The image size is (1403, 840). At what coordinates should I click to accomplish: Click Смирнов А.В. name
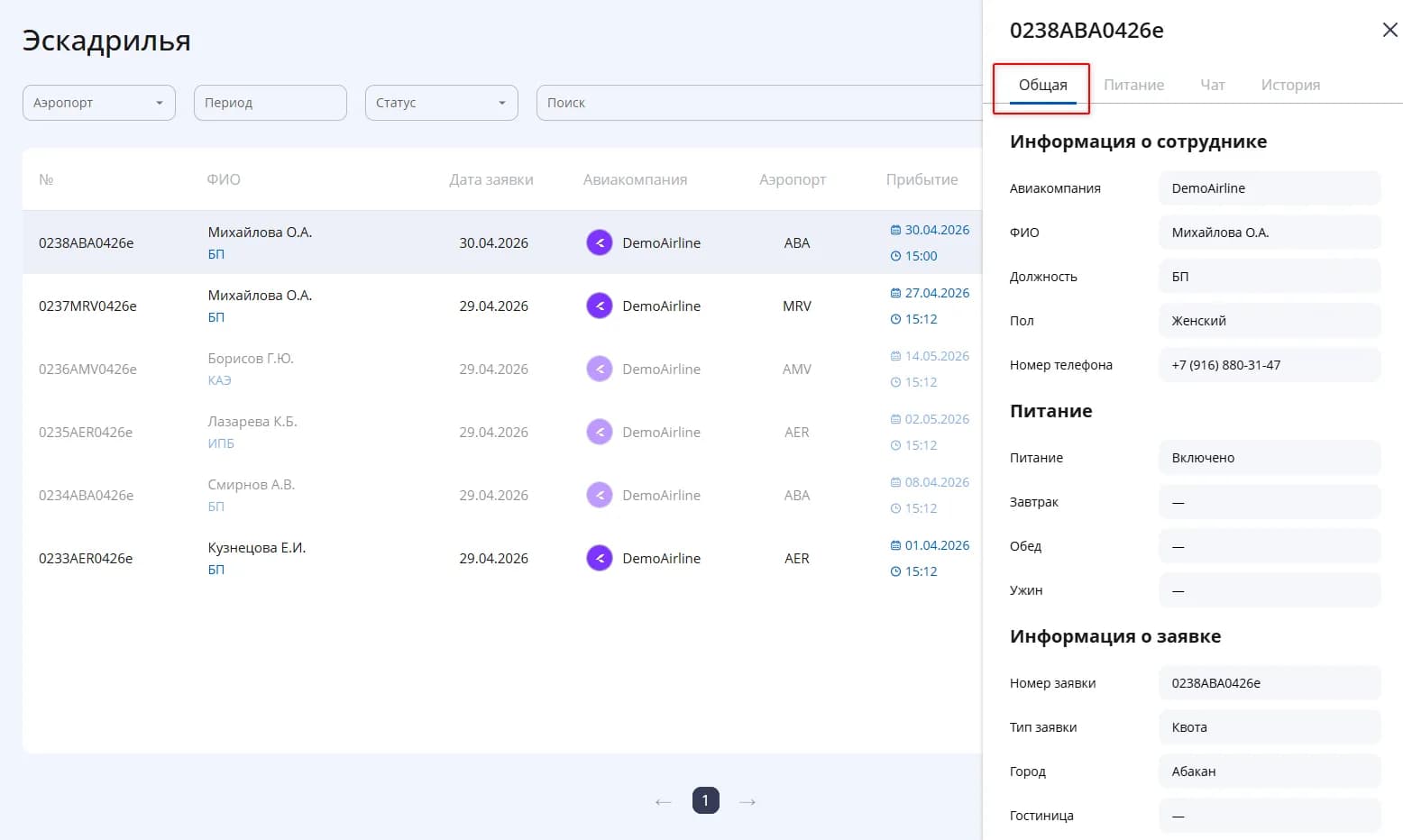pyautogui.click(x=252, y=484)
